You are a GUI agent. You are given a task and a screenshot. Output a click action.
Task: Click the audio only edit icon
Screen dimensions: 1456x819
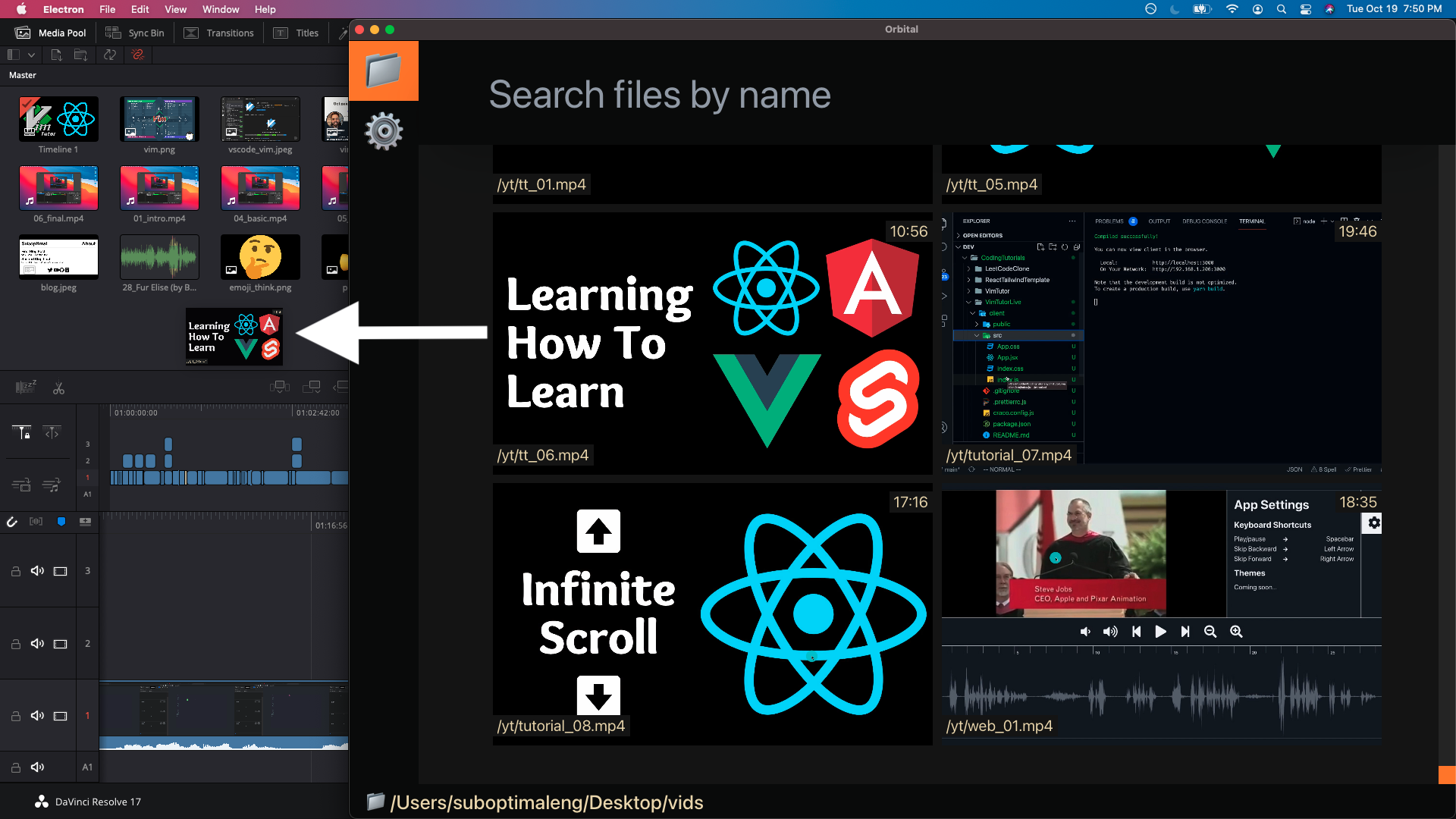pos(52,485)
